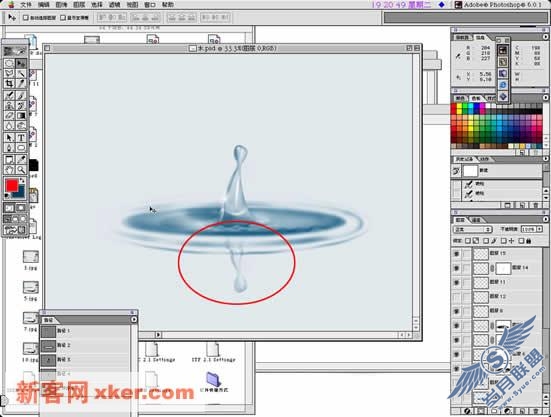Select the Type tool in toolbox

pos(21,137)
